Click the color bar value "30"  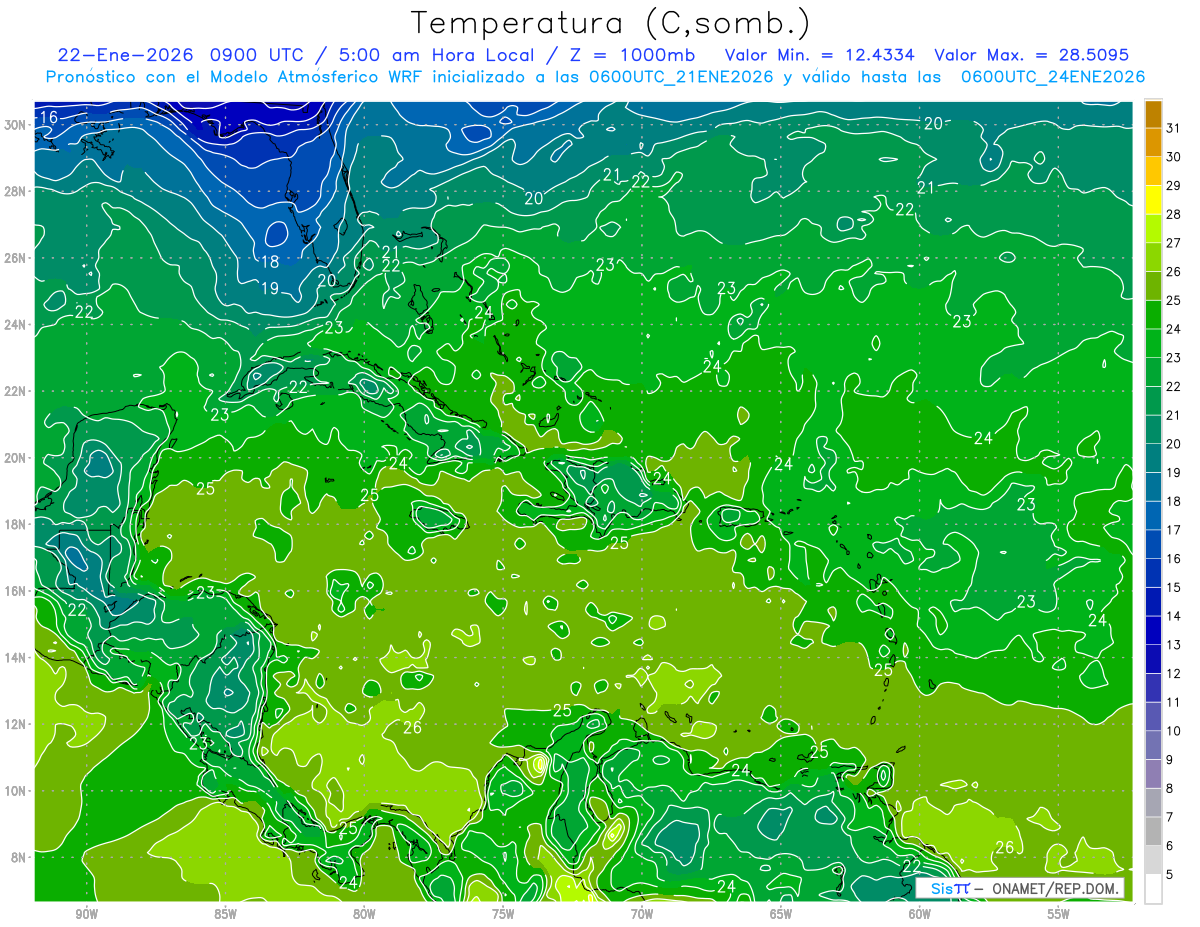1173,157
